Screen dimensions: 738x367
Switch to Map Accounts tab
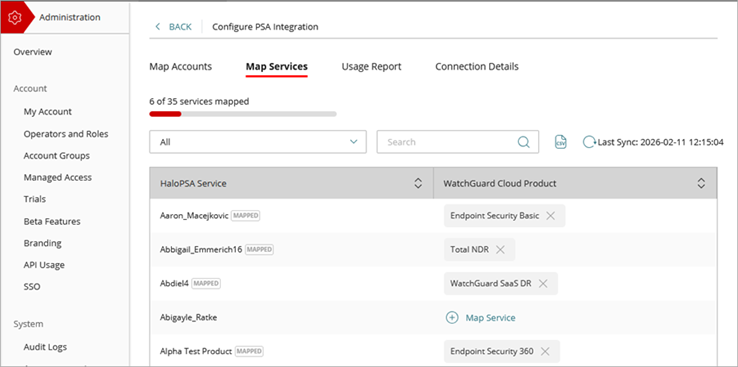tap(181, 67)
